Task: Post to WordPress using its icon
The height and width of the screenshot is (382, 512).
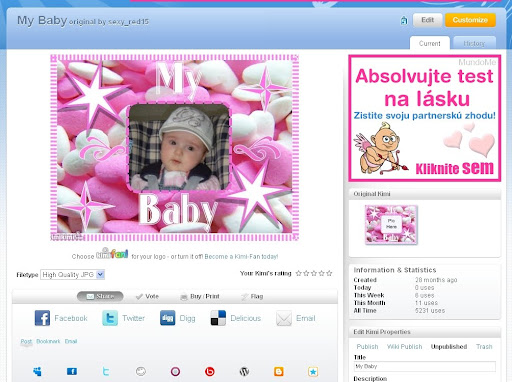Action: (244, 371)
